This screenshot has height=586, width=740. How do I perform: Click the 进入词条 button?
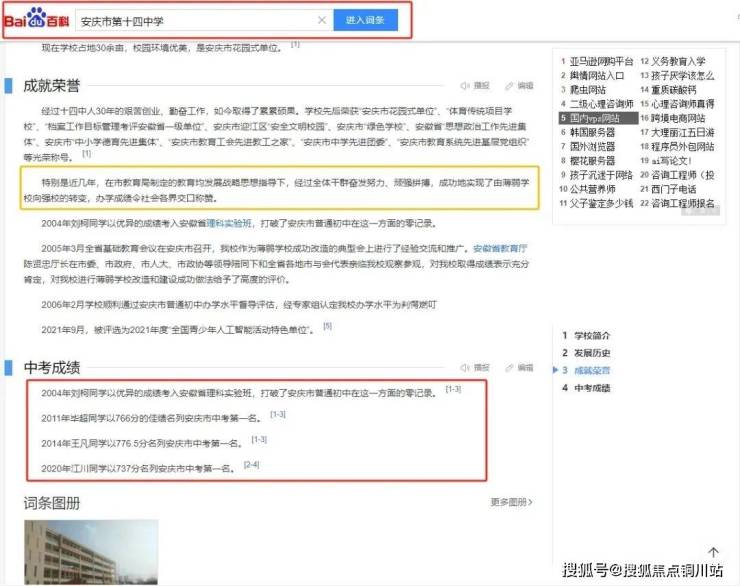click(365, 20)
